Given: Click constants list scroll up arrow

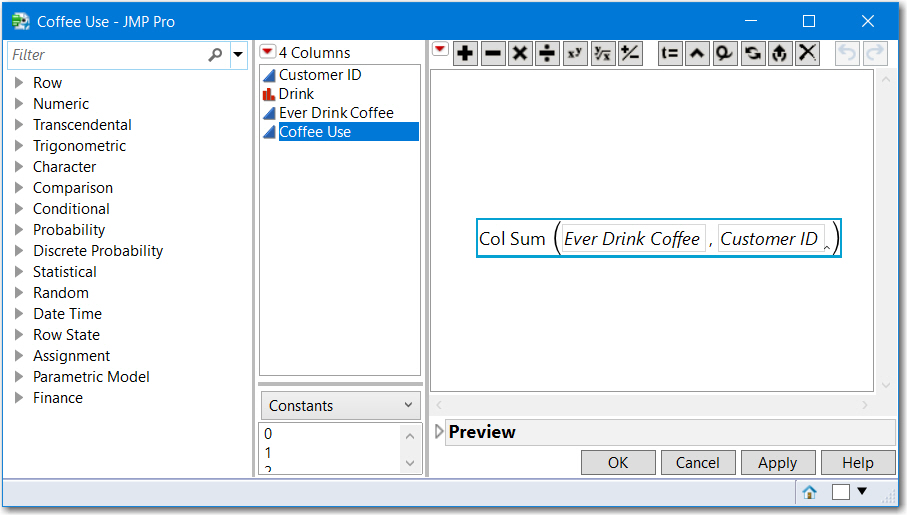Looking at the screenshot, I should pyautogui.click(x=410, y=436).
